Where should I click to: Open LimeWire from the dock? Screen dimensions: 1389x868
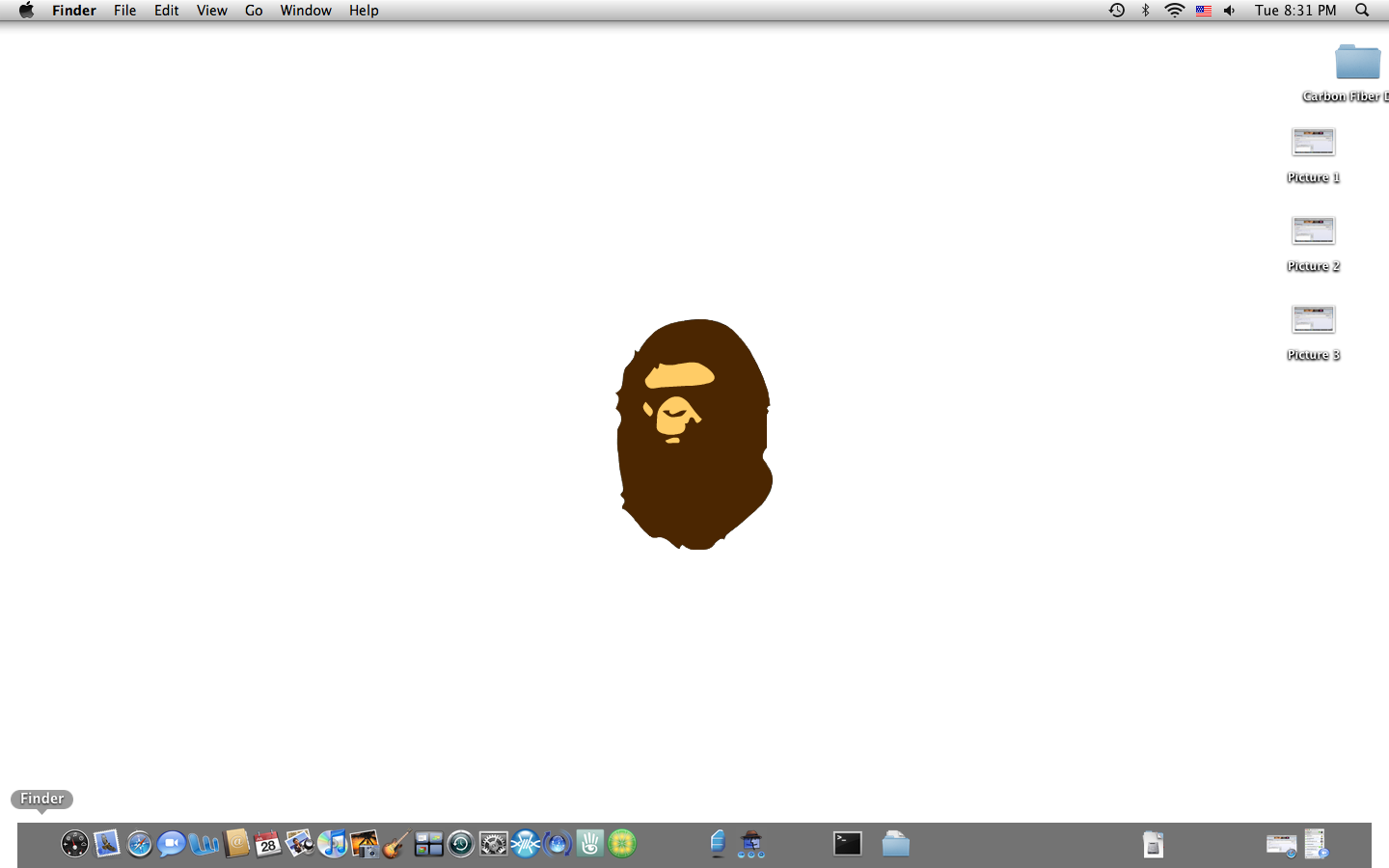[x=622, y=844]
